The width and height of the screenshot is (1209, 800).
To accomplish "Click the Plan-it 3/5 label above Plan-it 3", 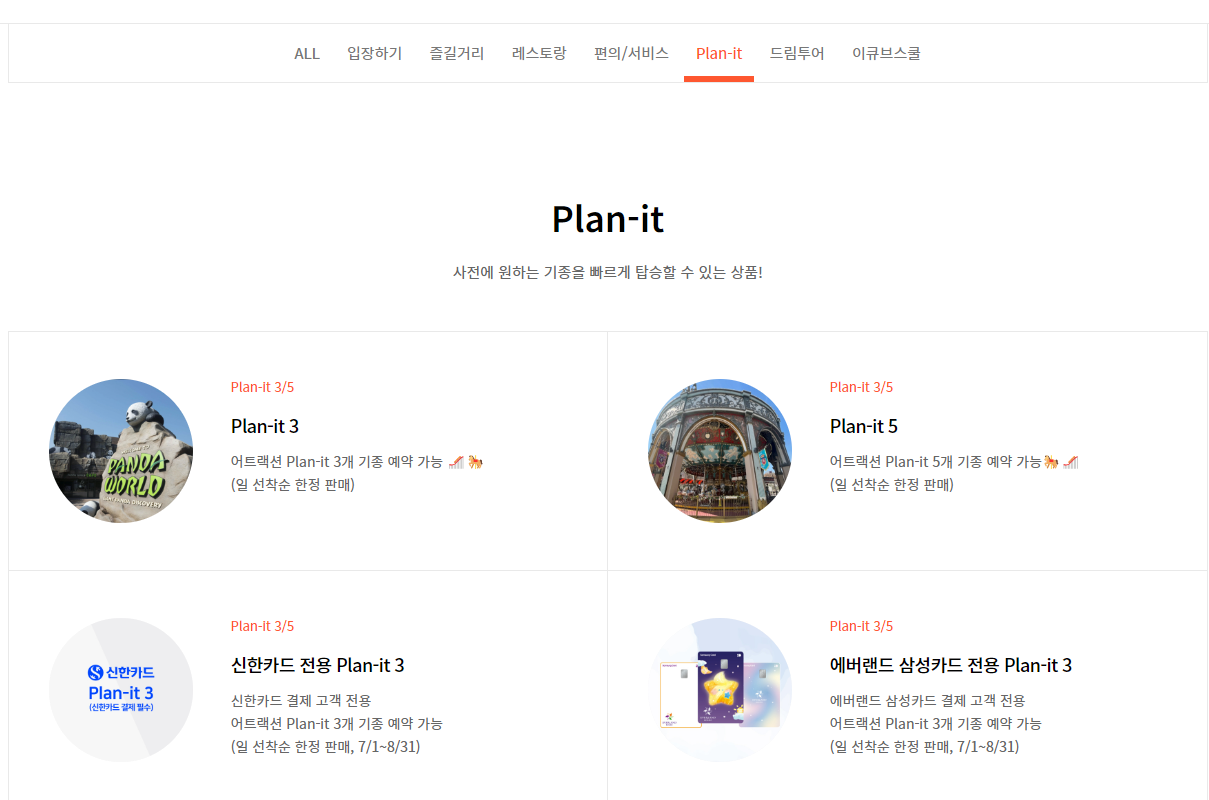I will 262,387.
